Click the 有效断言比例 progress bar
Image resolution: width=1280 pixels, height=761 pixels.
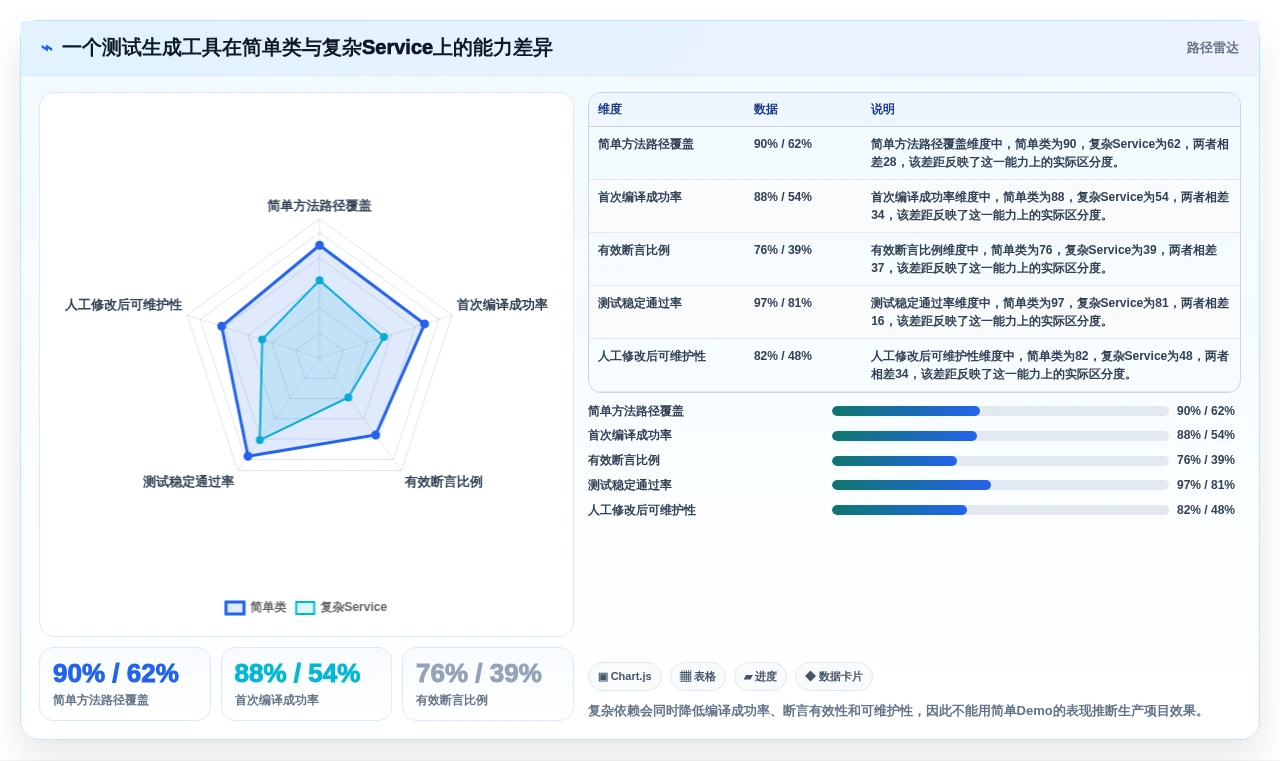pos(1000,461)
